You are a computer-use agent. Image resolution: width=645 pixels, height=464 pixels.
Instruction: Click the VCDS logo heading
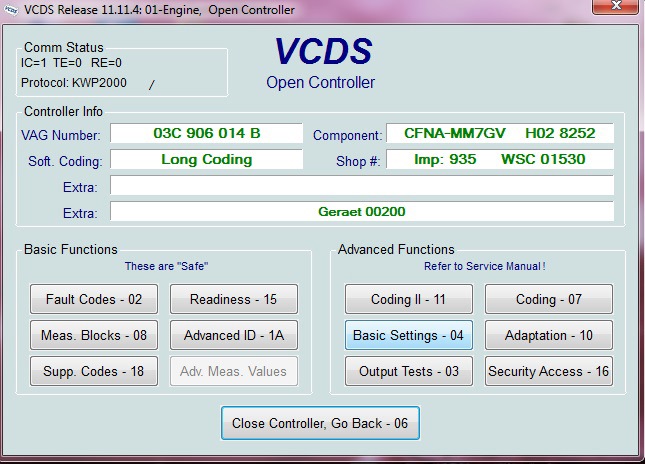tap(323, 51)
